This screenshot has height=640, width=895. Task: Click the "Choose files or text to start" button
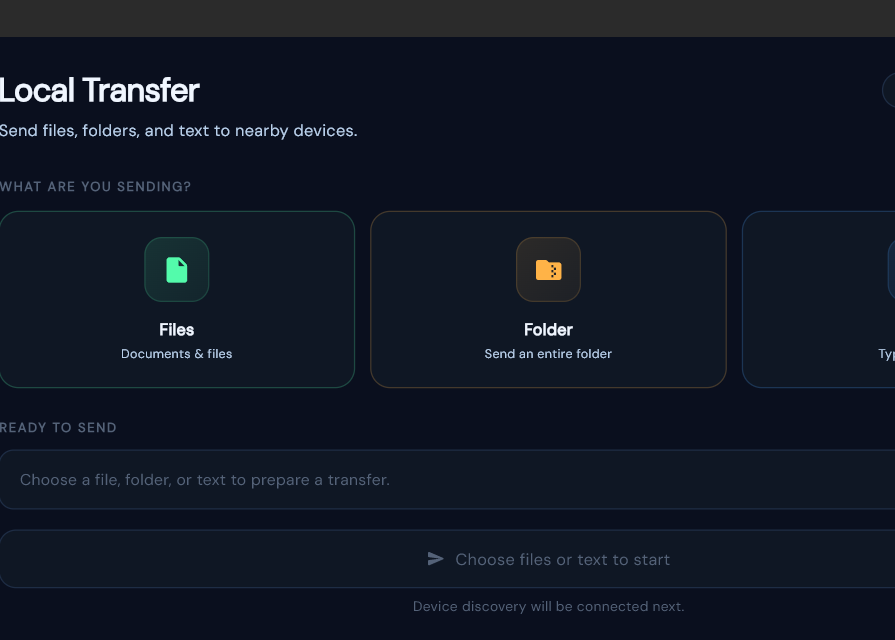pos(448,559)
